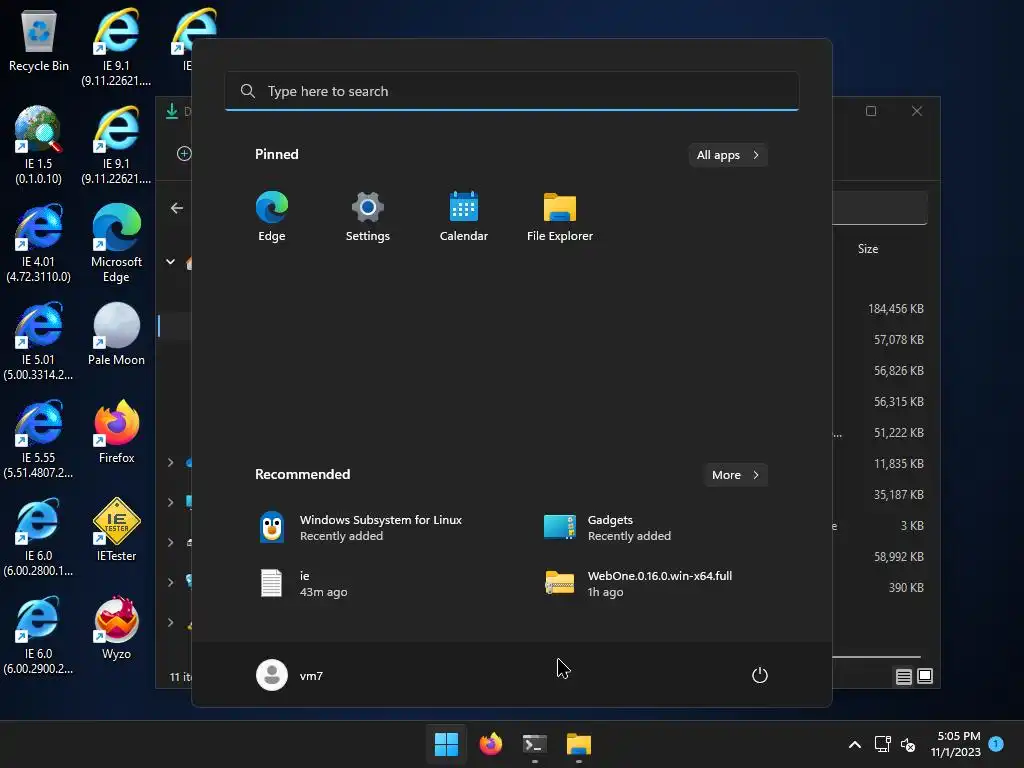Screen dimensions: 1024x768
Task: Show hidden icons in system tray
Action: pos(855,744)
